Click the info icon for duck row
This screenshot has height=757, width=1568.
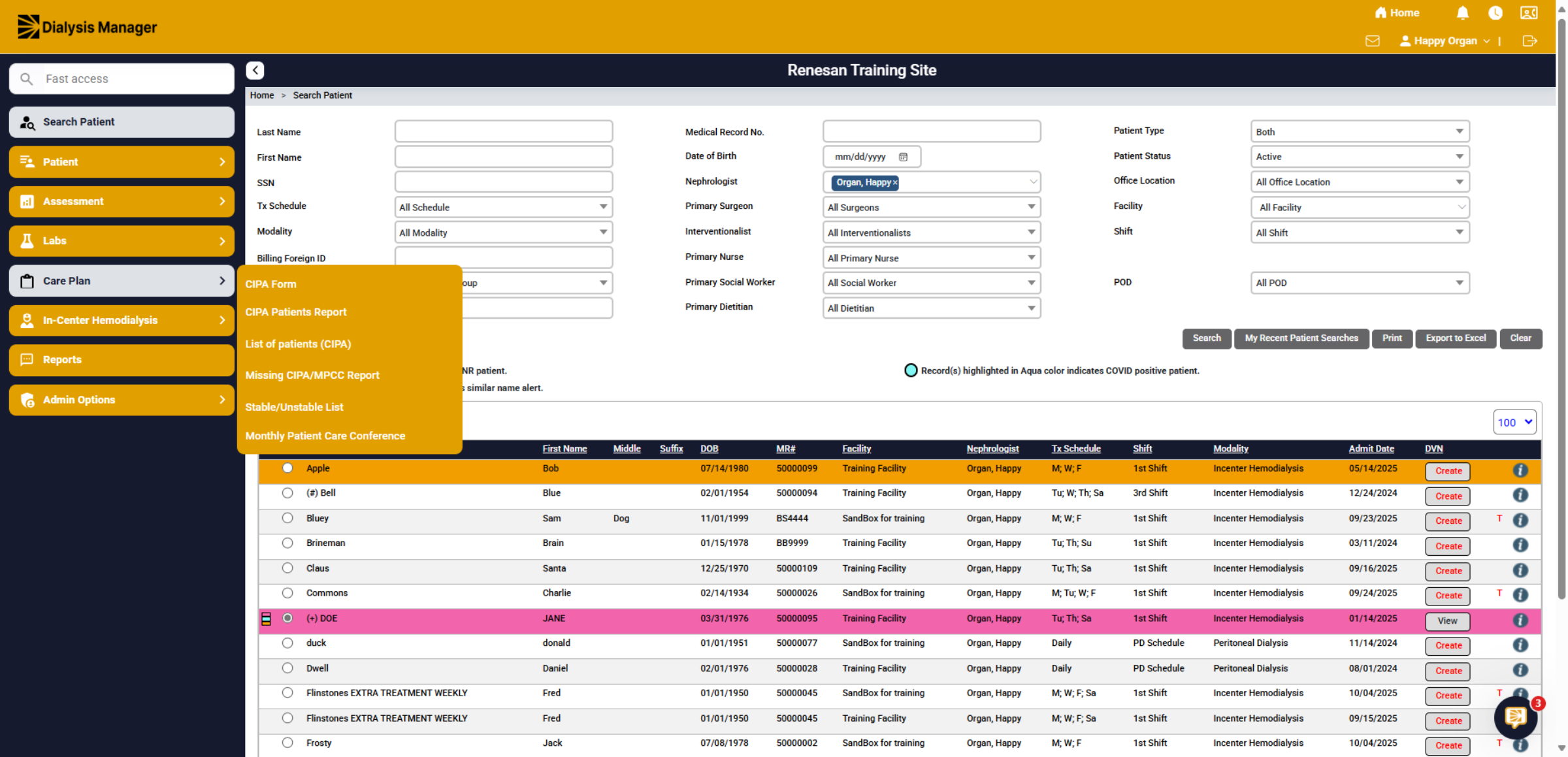(x=1520, y=645)
